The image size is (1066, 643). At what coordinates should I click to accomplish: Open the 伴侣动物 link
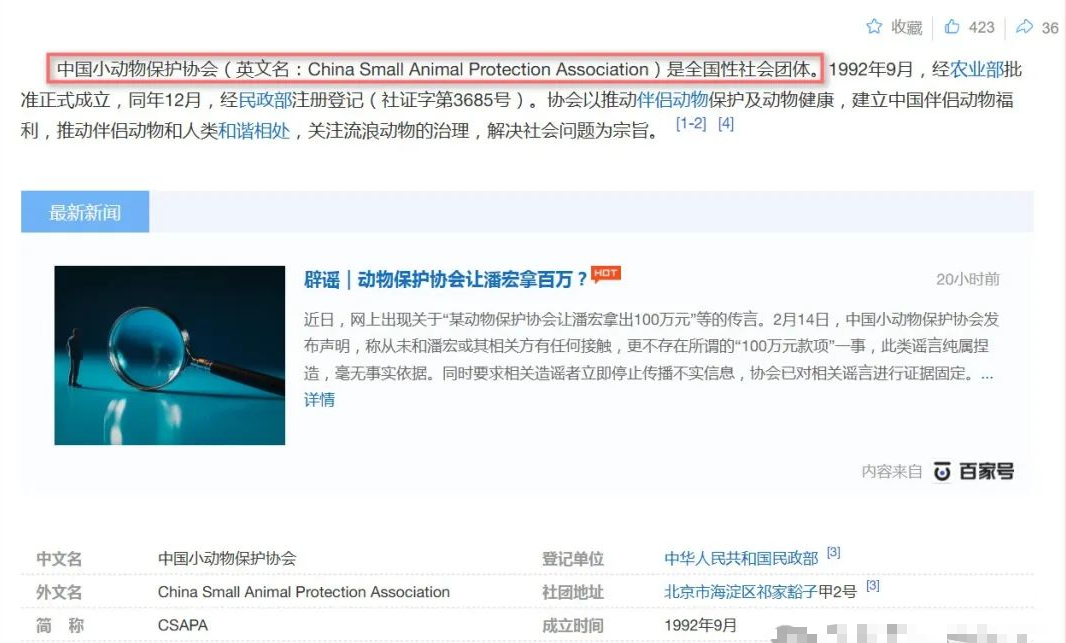[x=672, y=100]
